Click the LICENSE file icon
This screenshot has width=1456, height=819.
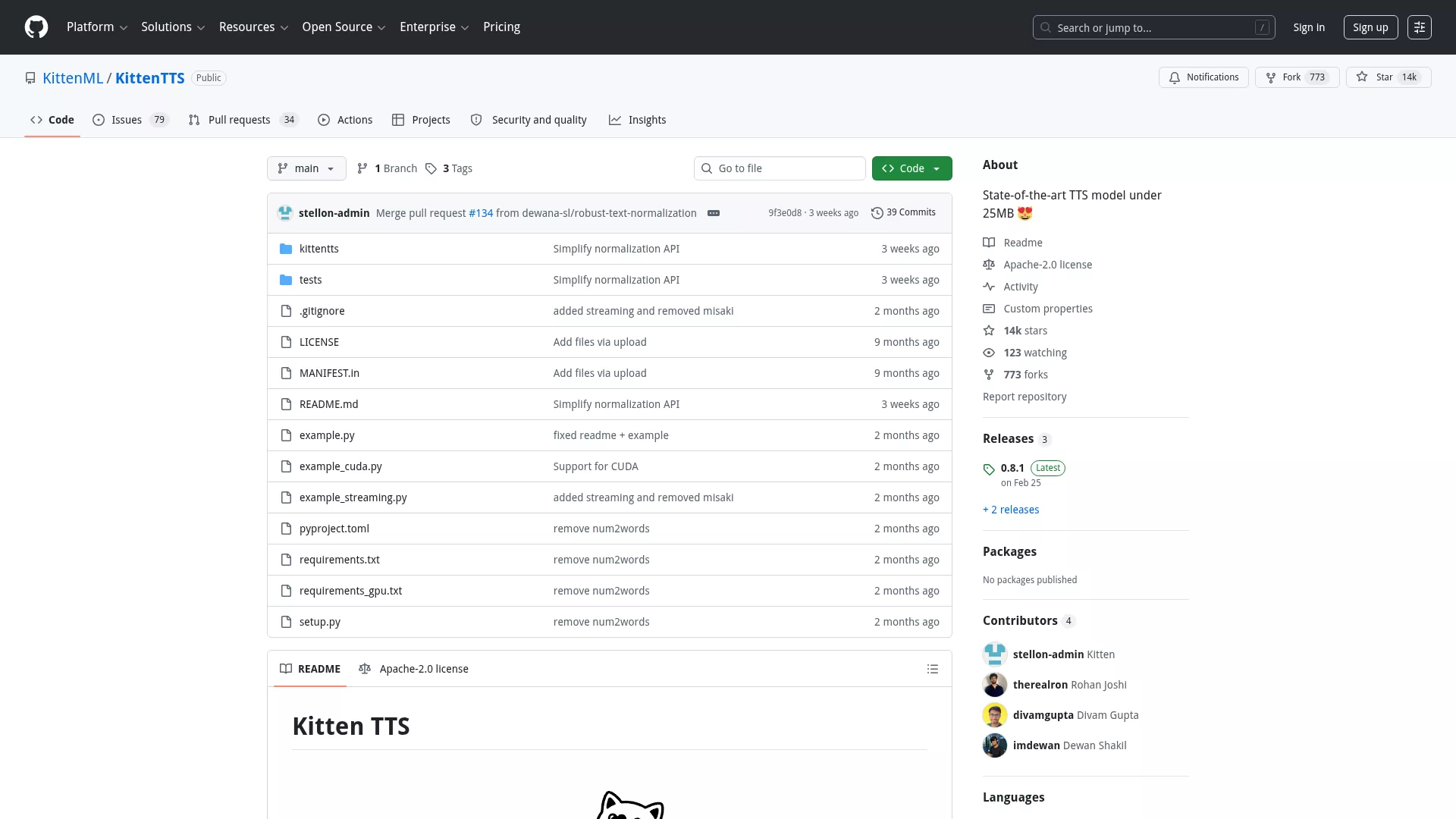click(286, 342)
